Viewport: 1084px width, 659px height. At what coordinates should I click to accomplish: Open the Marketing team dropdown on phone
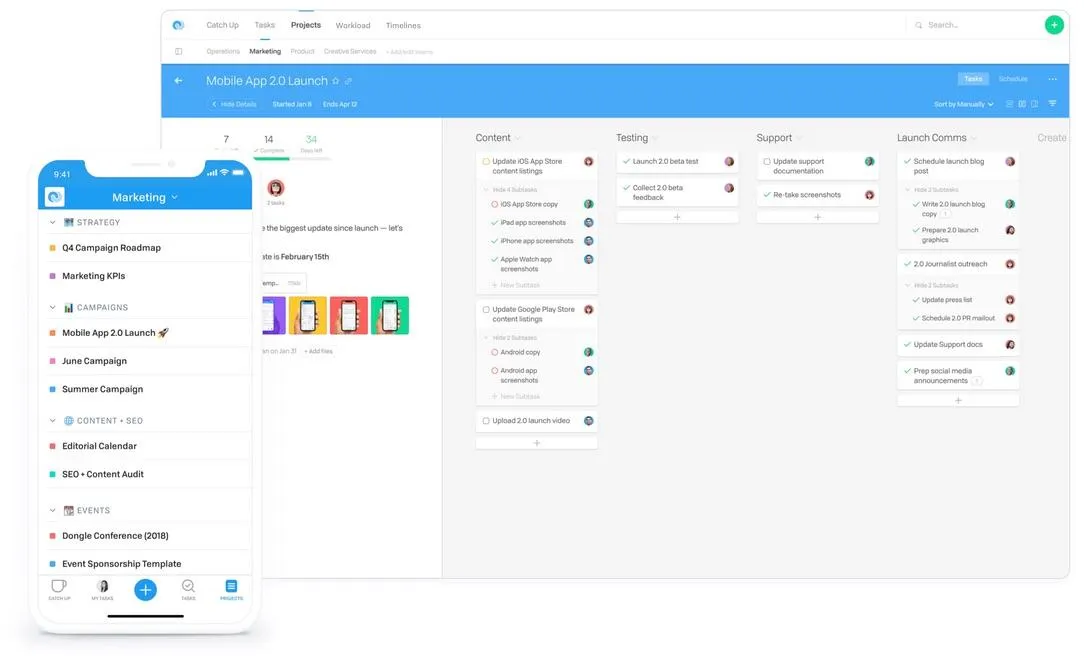[x=145, y=197]
